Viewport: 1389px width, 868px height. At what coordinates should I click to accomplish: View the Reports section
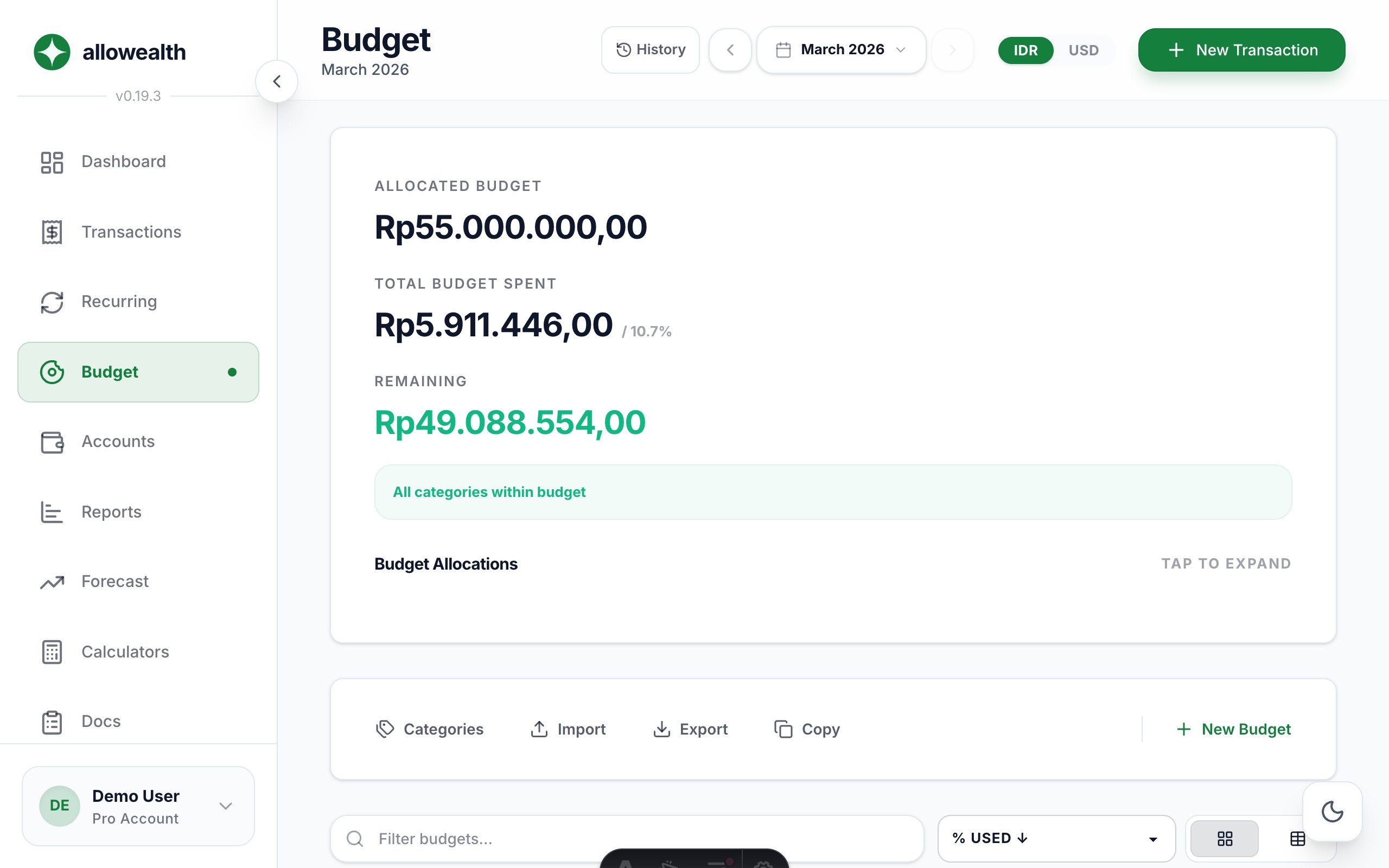coord(111,512)
